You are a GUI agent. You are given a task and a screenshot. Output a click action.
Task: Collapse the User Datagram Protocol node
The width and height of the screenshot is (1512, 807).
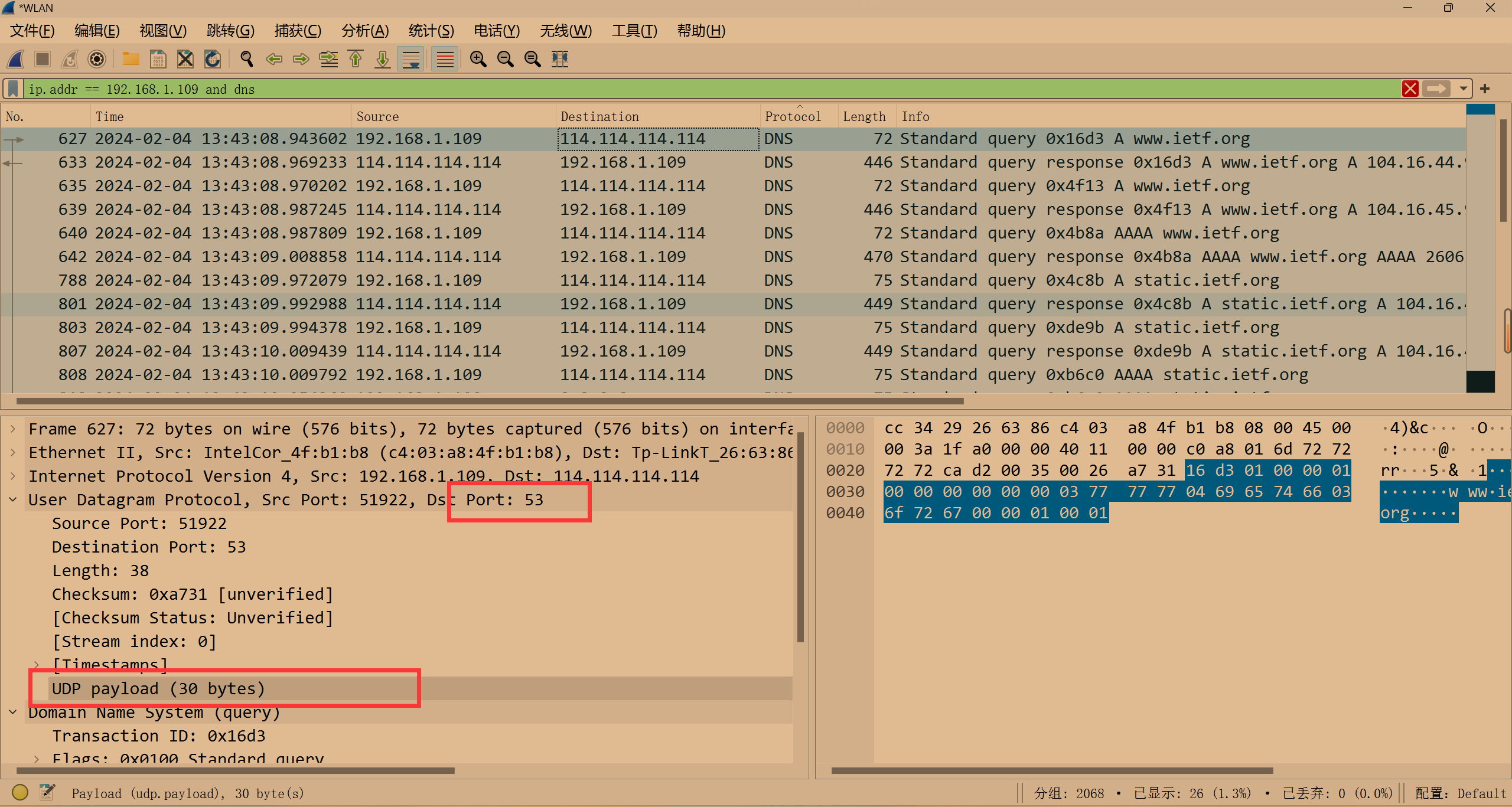tap(13, 499)
